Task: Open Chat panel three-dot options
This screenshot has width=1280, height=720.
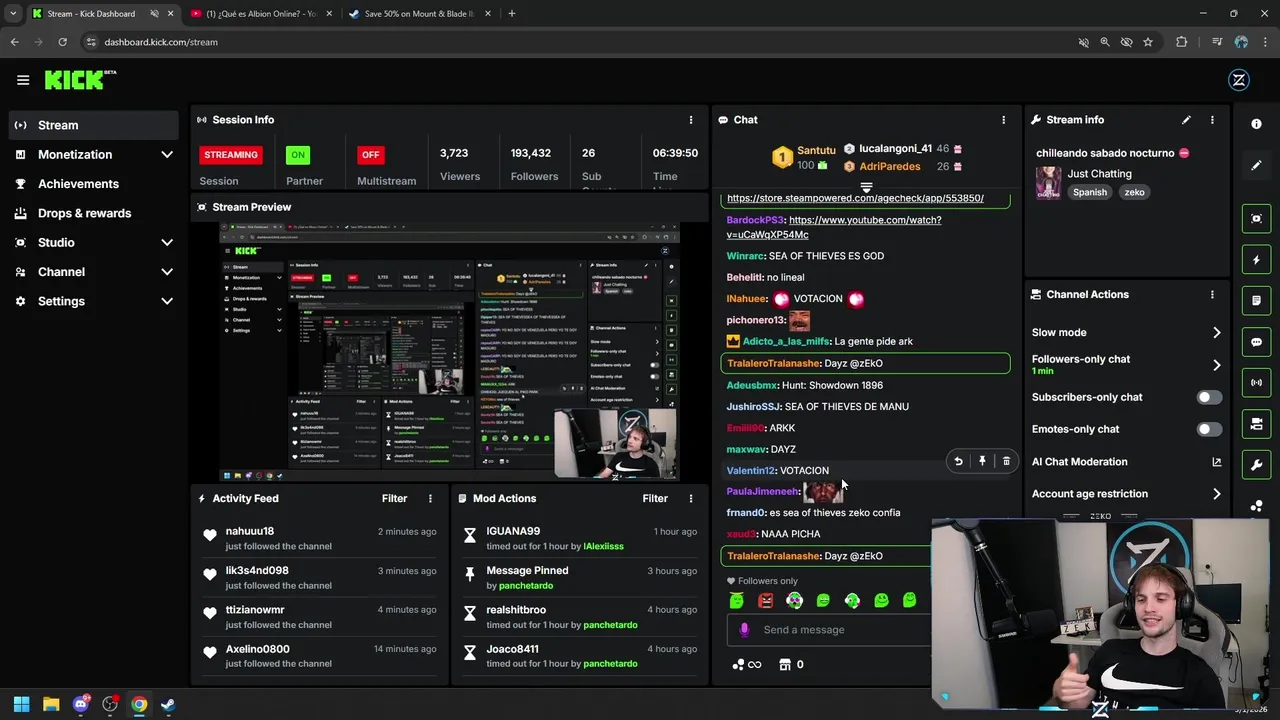Action: 1003,120
